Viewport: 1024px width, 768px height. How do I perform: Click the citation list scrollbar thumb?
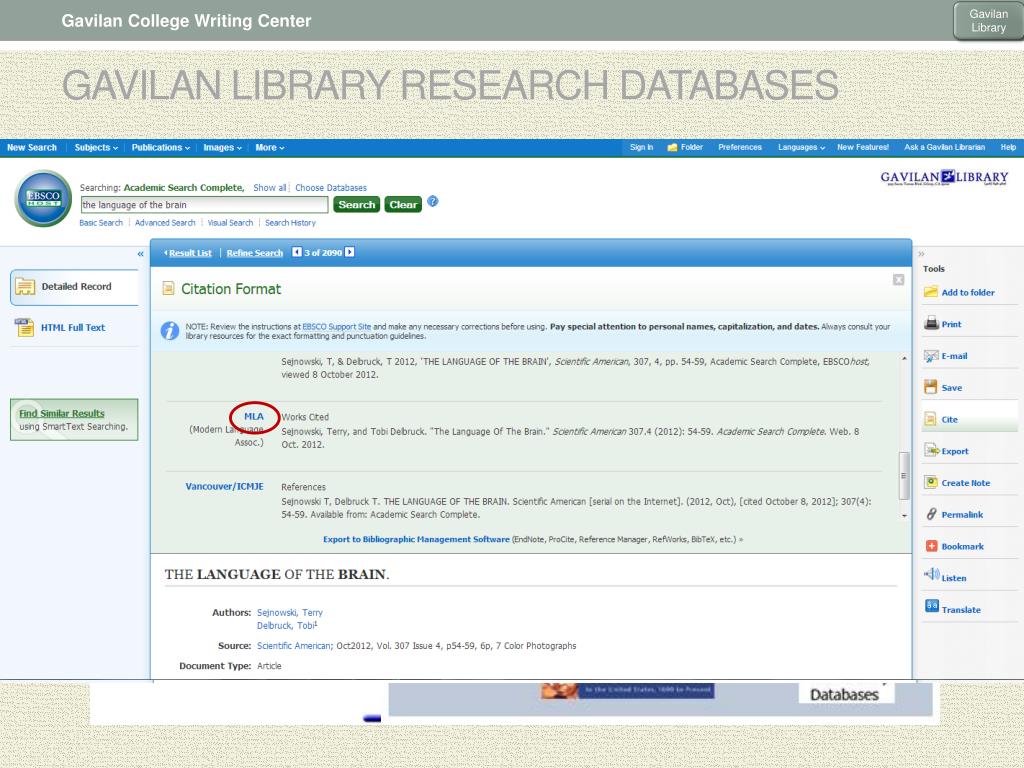[904, 475]
